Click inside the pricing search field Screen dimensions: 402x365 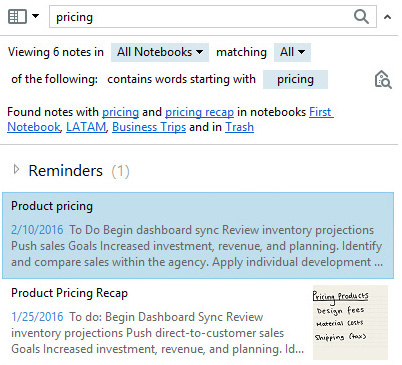point(200,17)
